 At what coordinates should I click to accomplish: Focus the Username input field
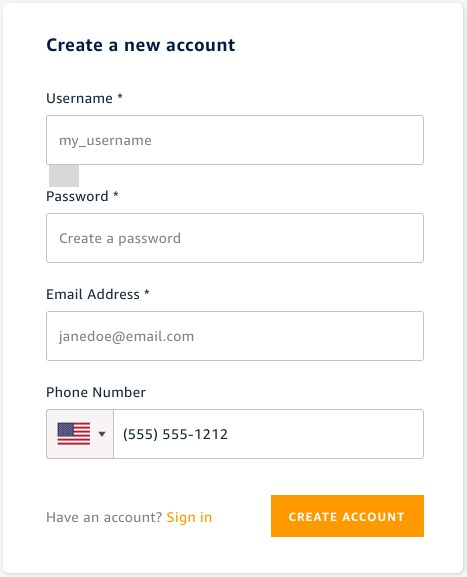coord(235,140)
